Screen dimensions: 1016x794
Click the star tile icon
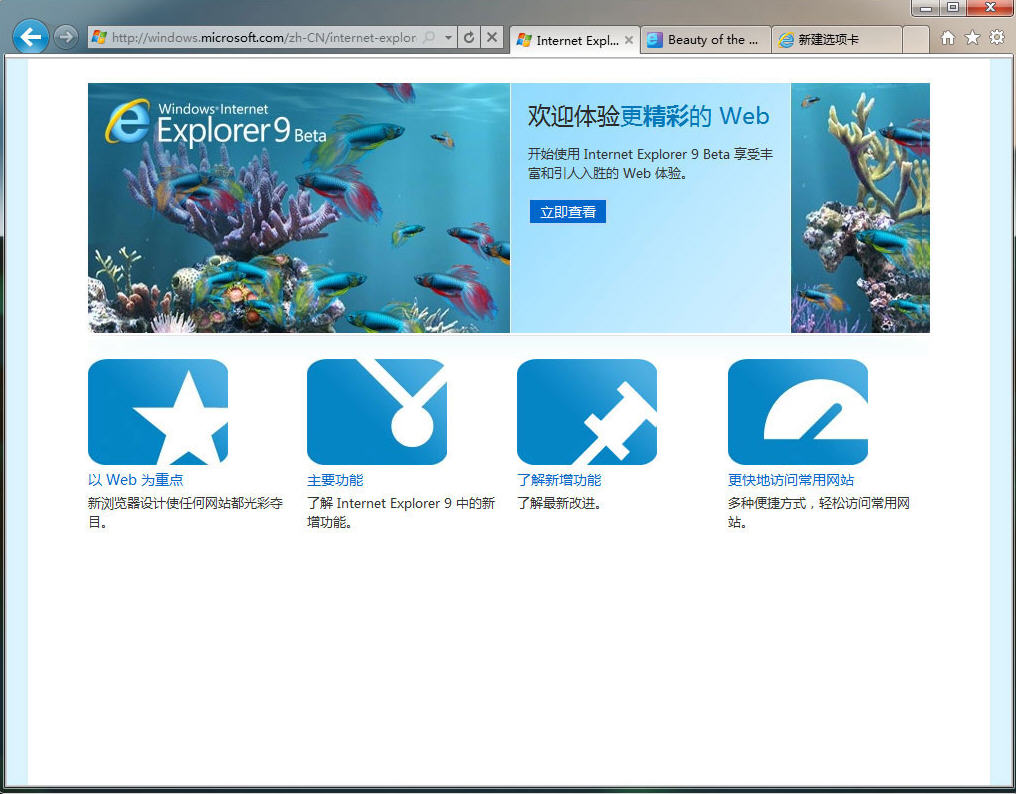(158, 412)
